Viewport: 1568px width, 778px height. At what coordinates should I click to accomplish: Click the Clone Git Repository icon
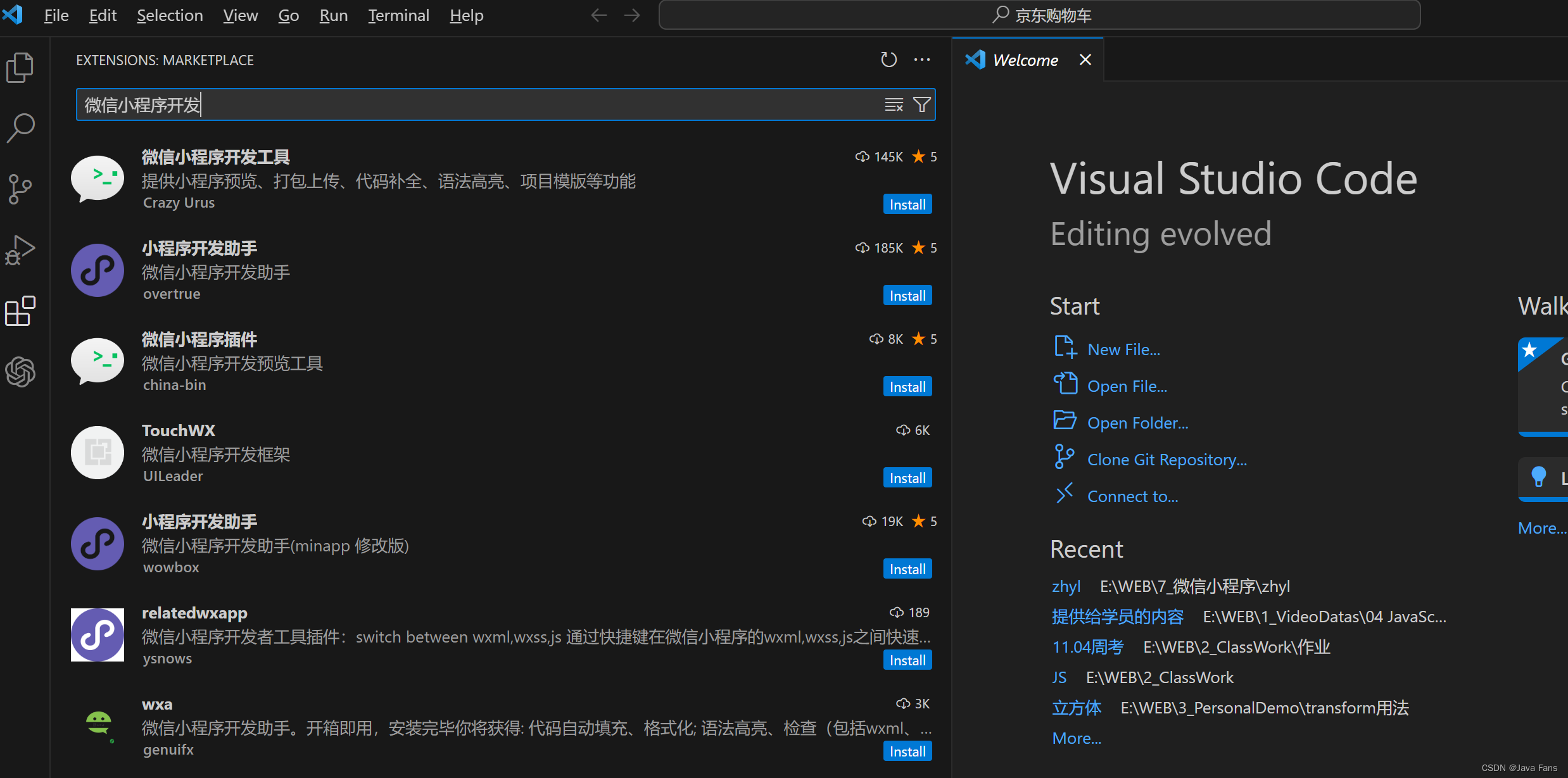(1065, 456)
